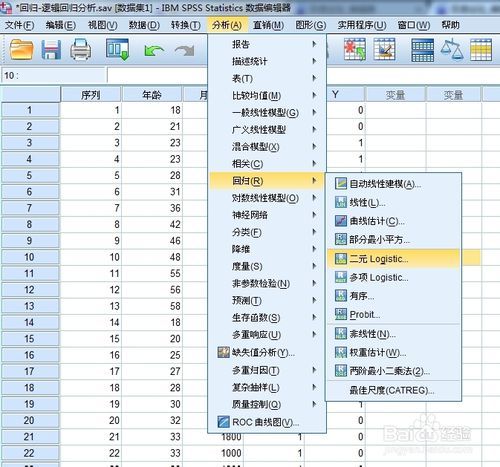
Task: Click the icon beside 多项 Logistic
Action: [341, 277]
